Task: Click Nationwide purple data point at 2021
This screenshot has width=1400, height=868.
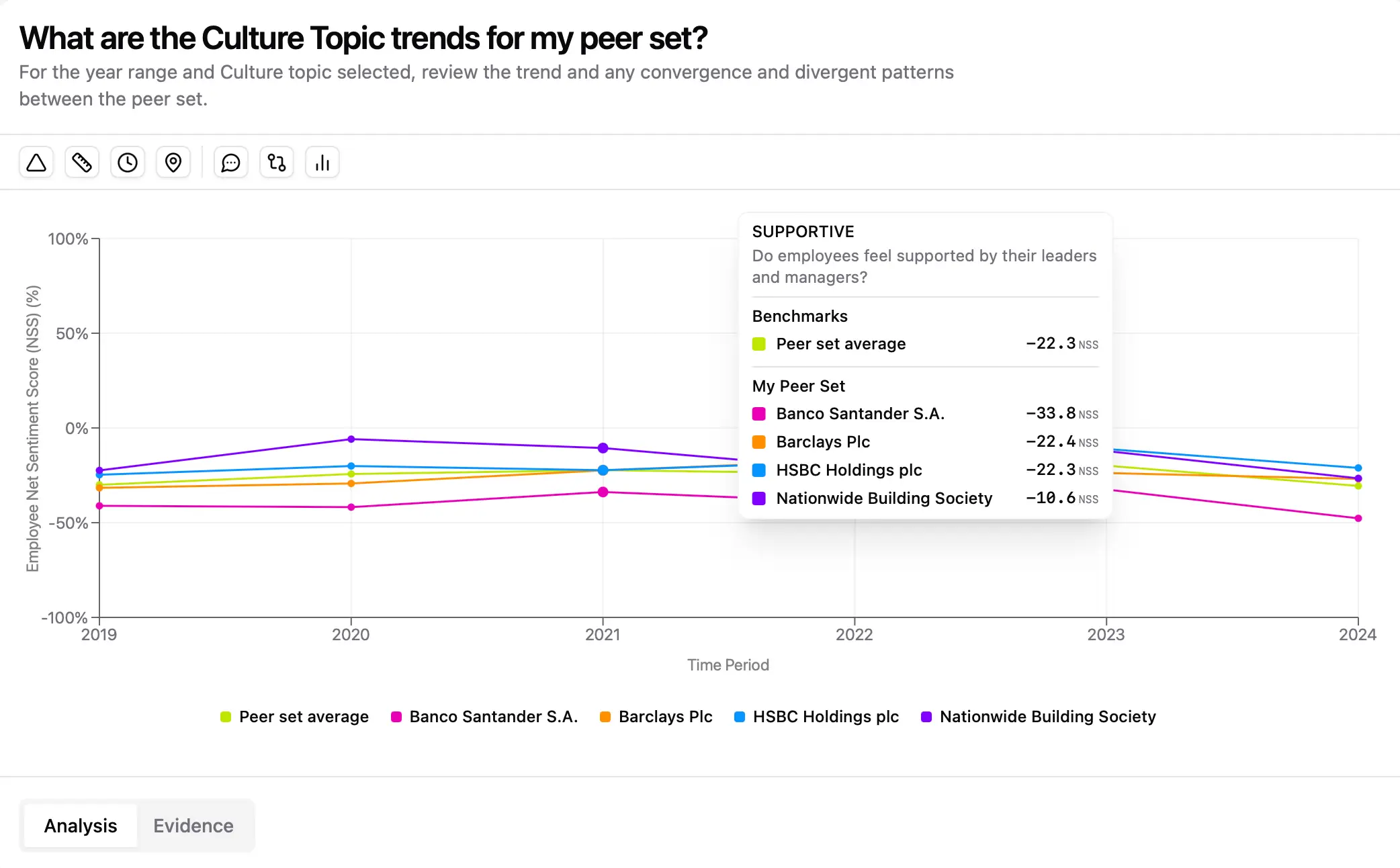Action: pyautogui.click(x=603, y=448)
